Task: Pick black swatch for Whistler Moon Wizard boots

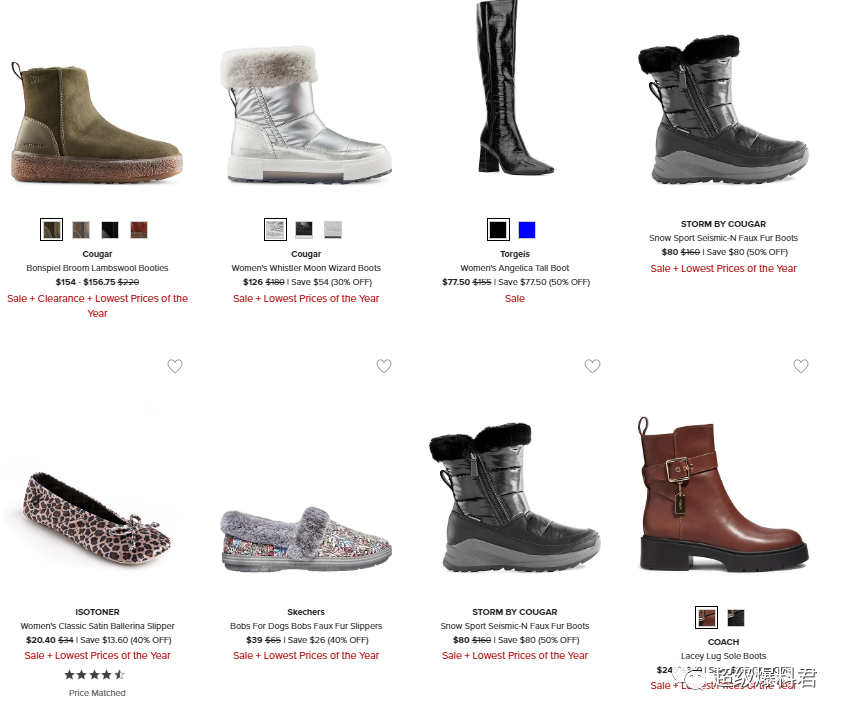Action: click(x=304, y=230)
